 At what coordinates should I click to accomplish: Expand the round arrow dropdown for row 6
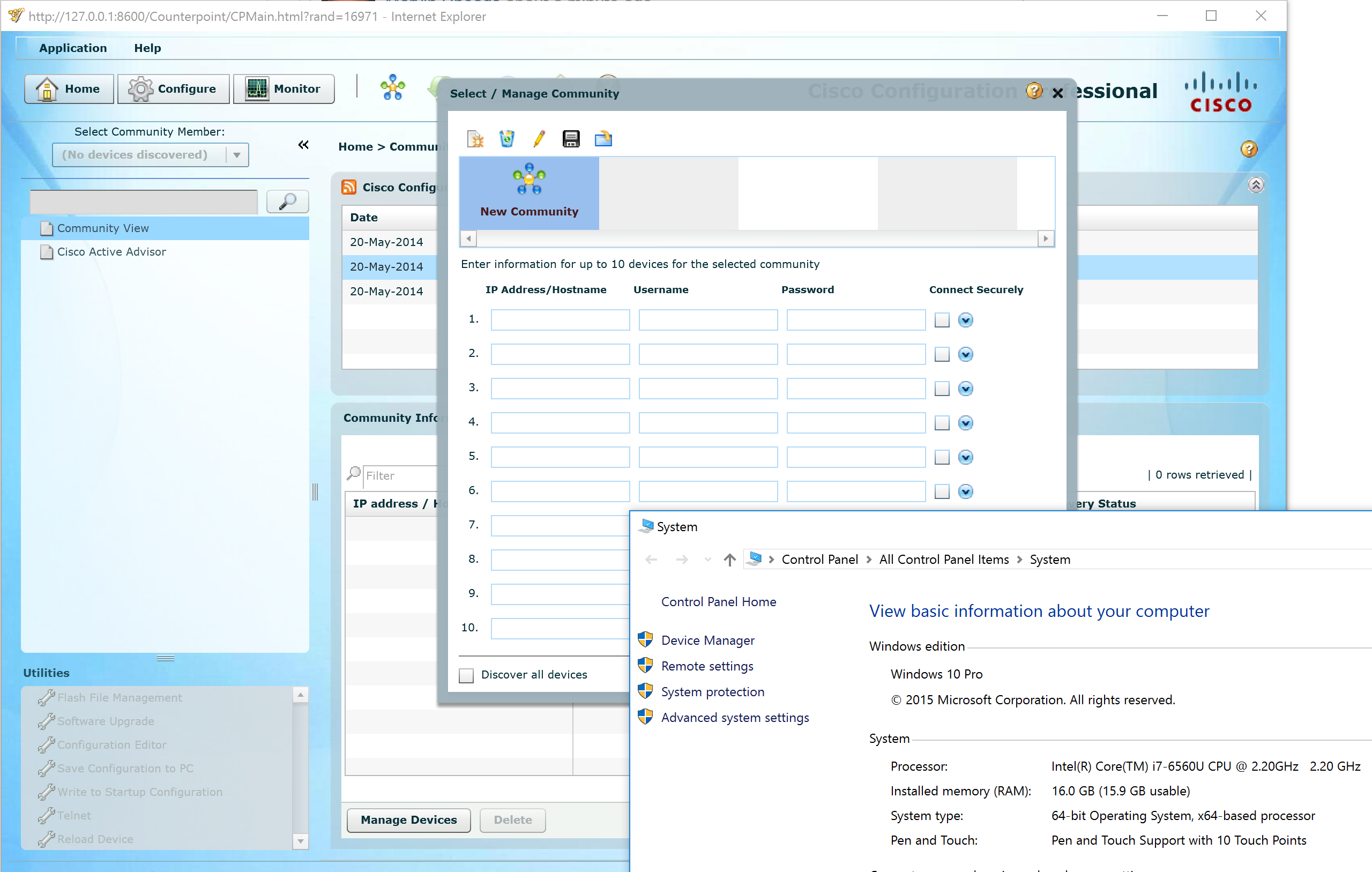965,491
